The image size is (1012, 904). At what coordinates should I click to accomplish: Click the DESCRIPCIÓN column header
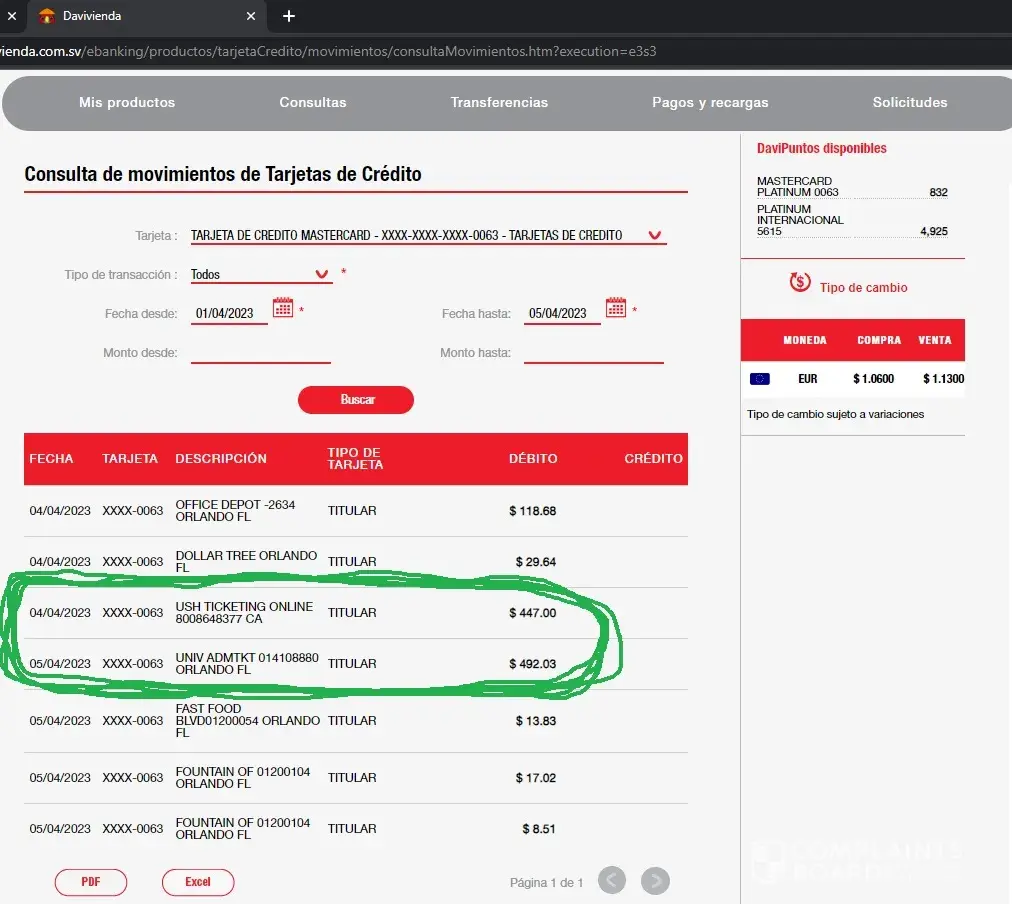(x=221, y=459)
